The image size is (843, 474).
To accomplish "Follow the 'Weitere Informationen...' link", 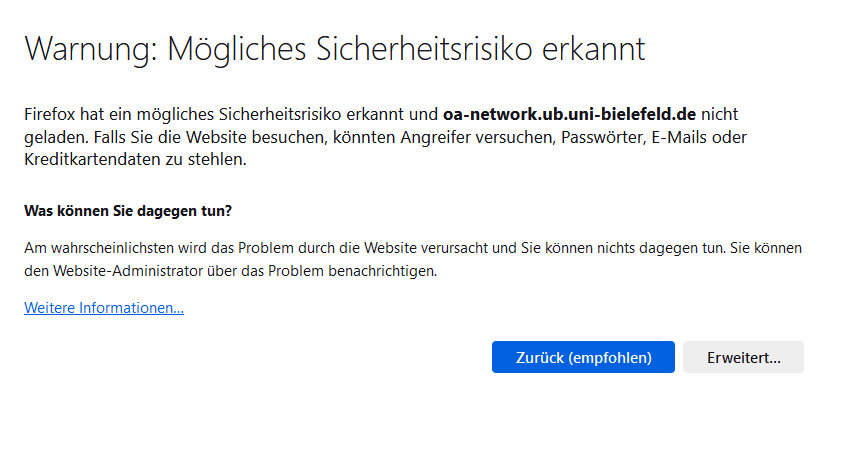I will (x=104, y=307).
